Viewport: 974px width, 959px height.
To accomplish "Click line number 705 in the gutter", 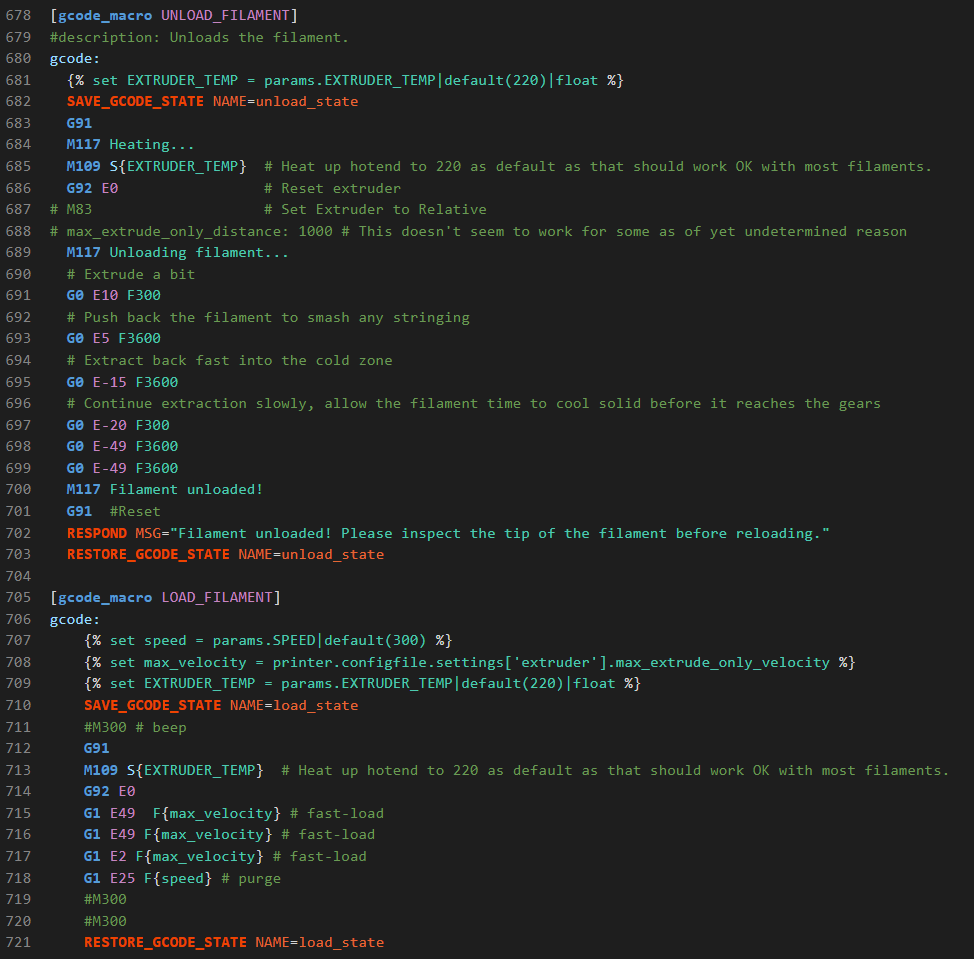I will point(18,598).
